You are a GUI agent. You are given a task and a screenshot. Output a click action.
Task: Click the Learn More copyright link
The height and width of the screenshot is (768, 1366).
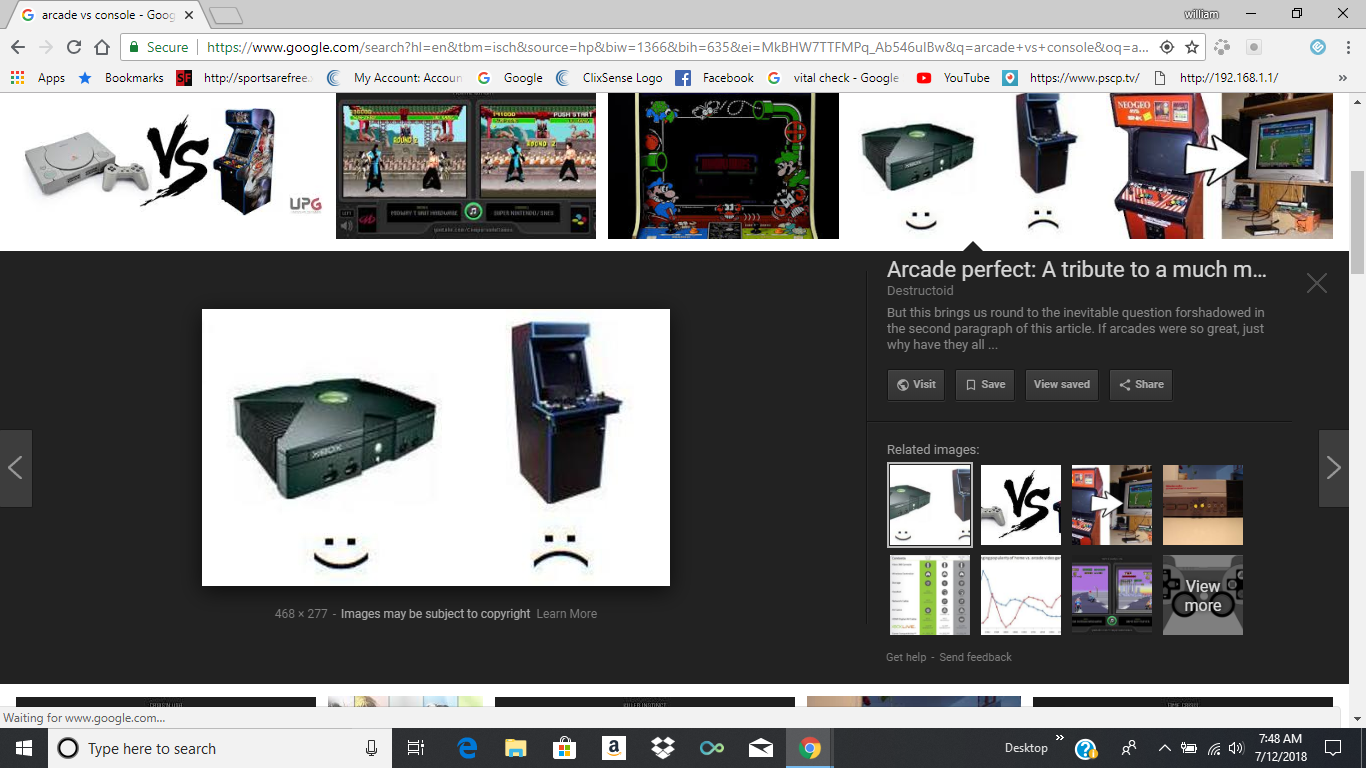(x=567, y=614)
